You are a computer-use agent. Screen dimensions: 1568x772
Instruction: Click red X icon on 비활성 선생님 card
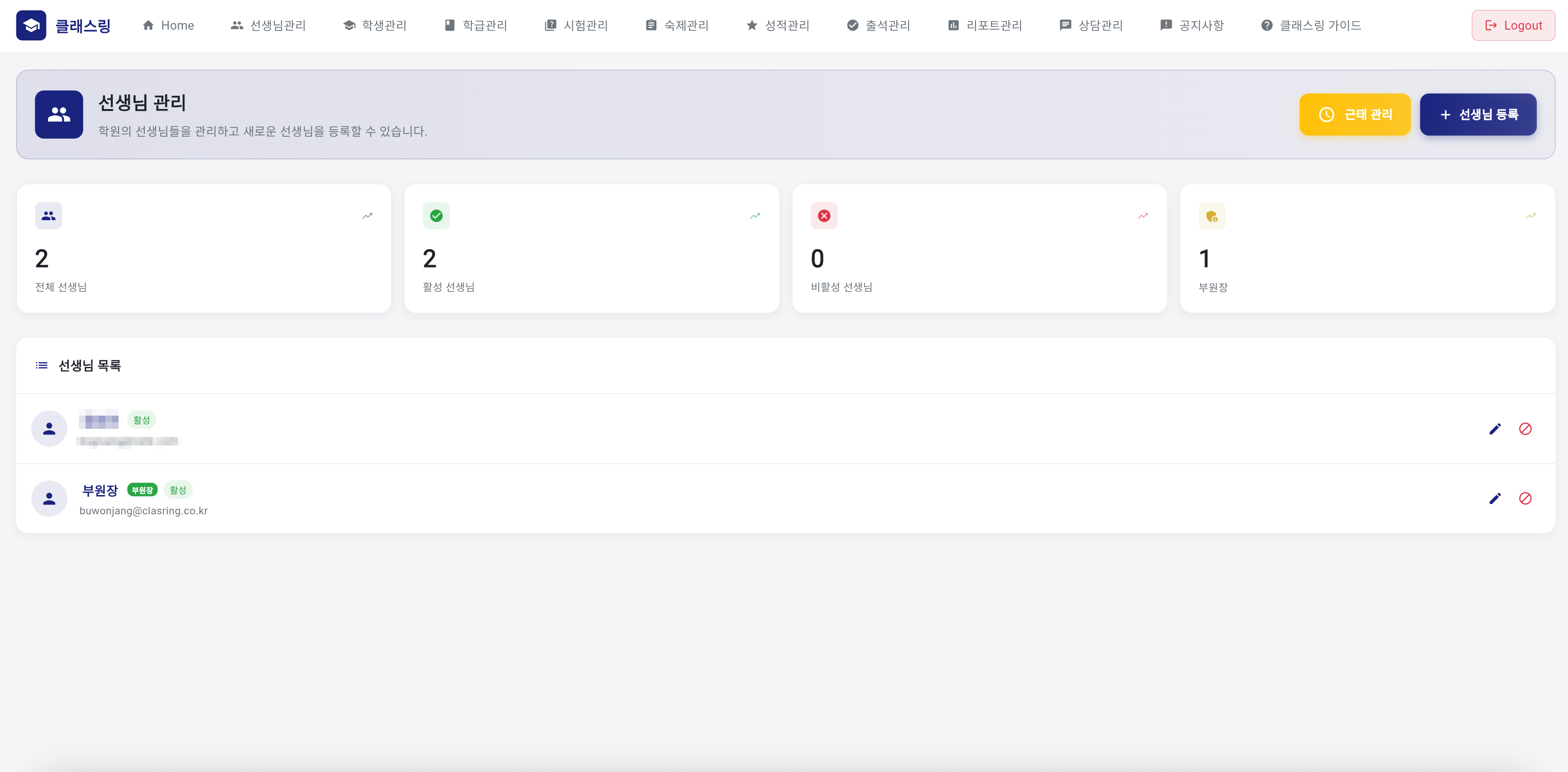(x=824, y=216)
